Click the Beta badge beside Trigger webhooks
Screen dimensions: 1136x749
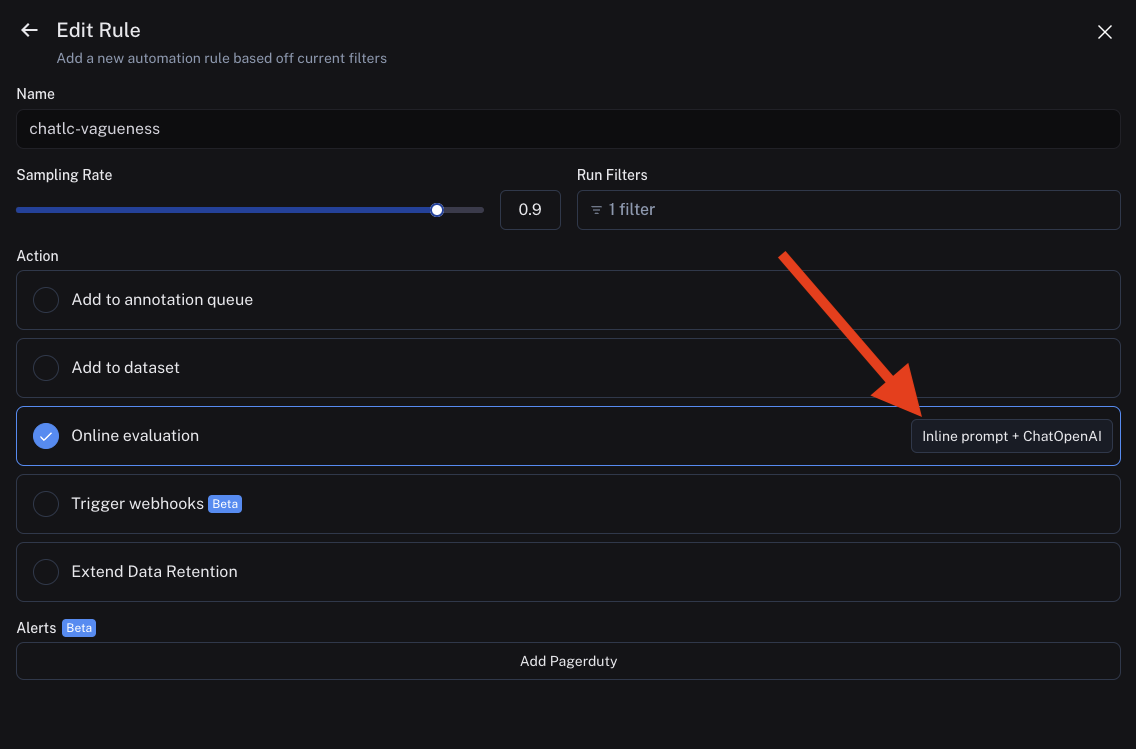(x=225, y=504)
